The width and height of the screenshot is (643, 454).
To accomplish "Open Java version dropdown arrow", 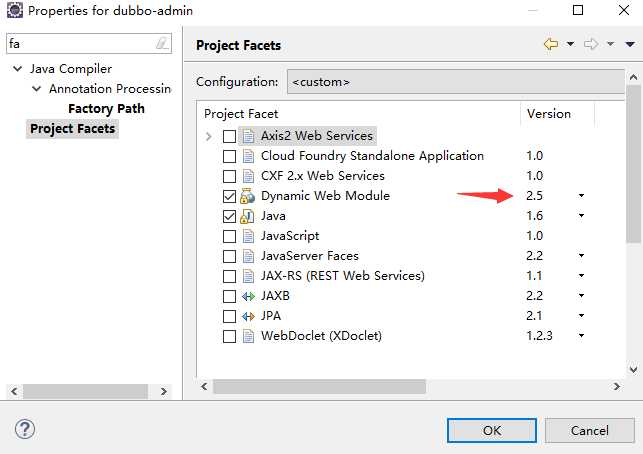I will [581, 216].
